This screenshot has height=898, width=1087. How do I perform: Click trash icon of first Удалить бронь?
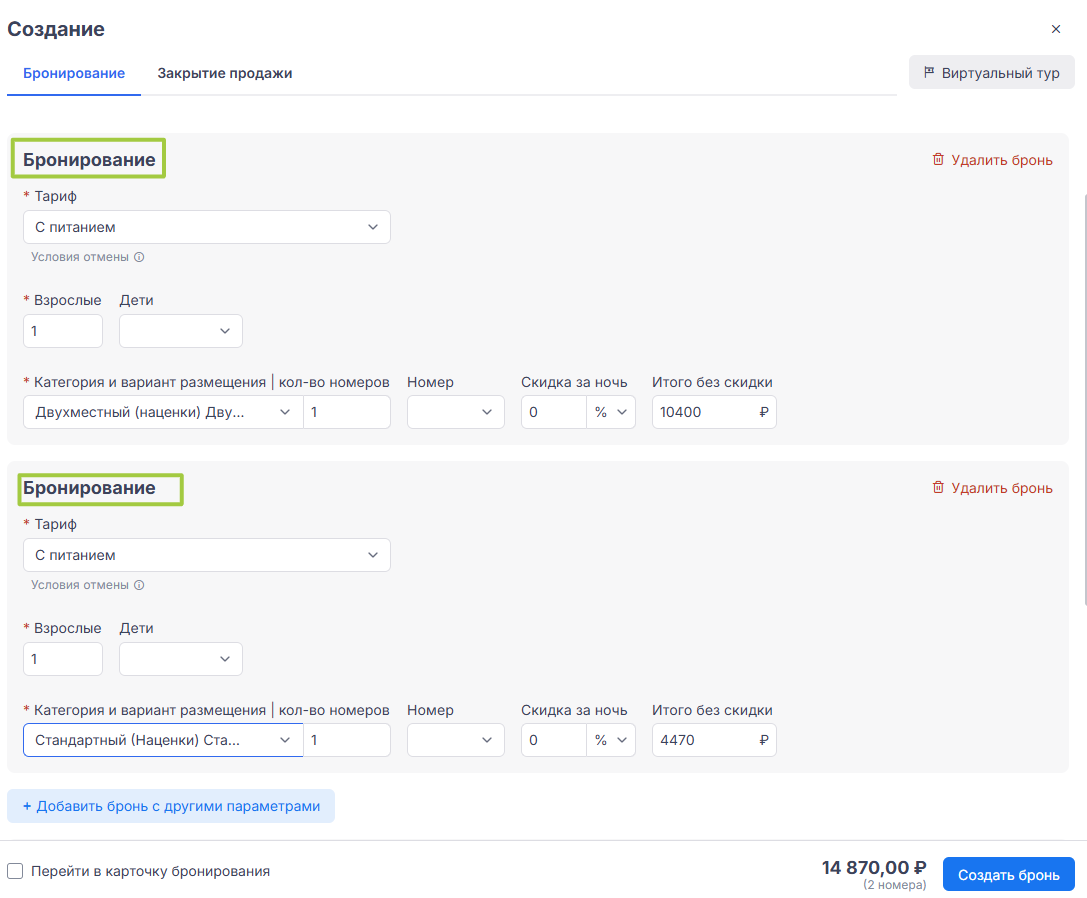tap(938, 160)
